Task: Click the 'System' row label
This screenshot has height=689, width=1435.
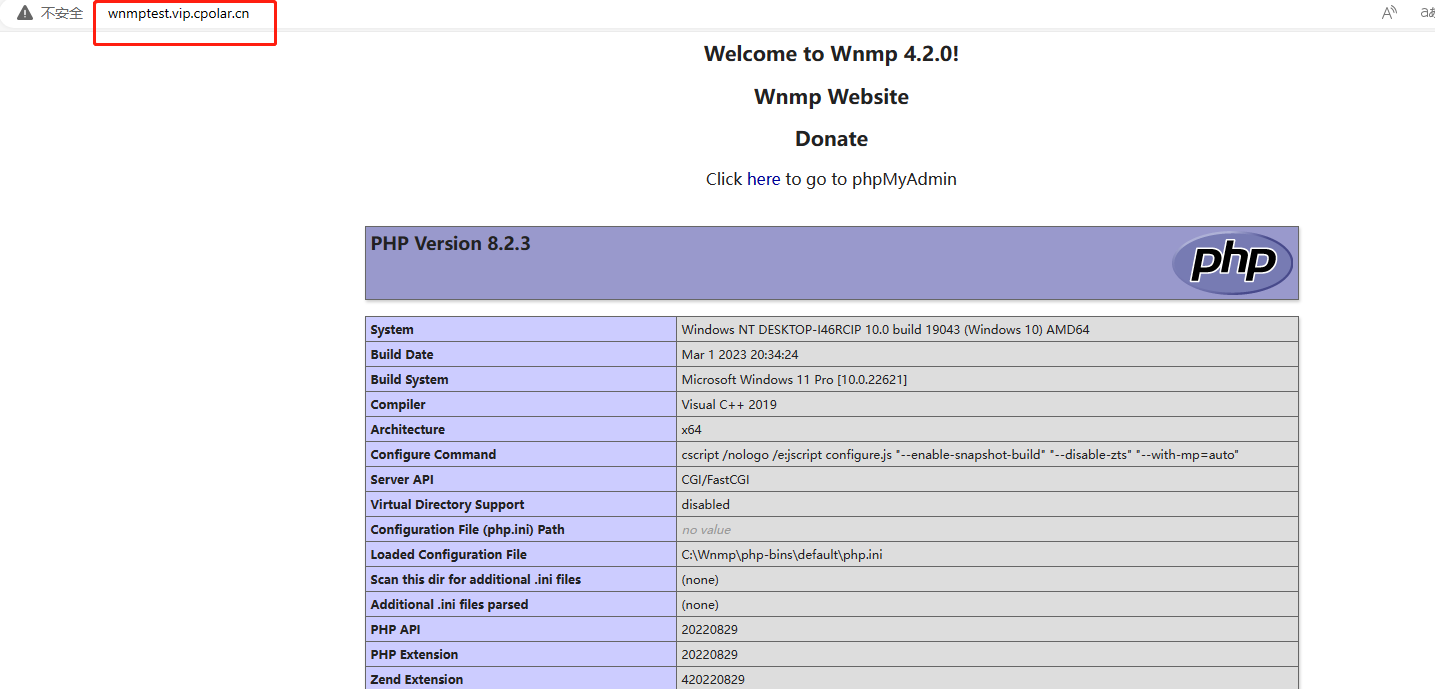Action: click(x=392, y=330)
